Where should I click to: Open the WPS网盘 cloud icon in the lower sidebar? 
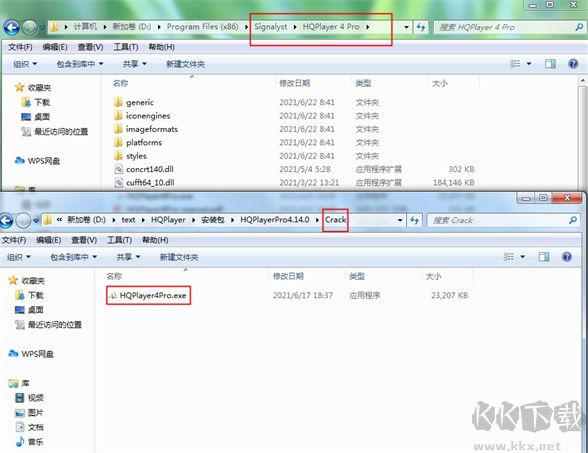pyautogui.click(x=14, y=354)
